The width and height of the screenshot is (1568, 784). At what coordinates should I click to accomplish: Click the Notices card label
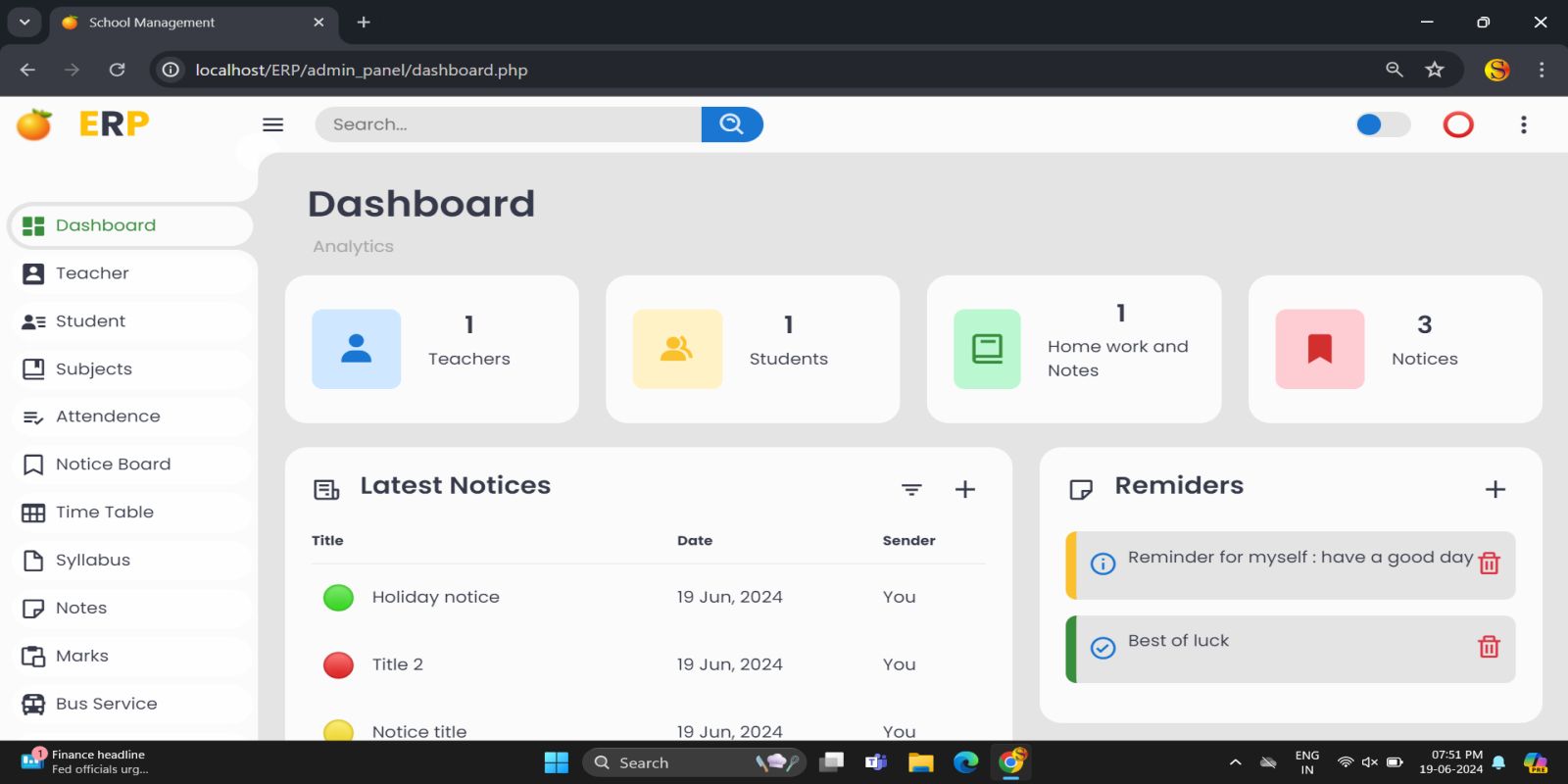tap(1425, 359)
